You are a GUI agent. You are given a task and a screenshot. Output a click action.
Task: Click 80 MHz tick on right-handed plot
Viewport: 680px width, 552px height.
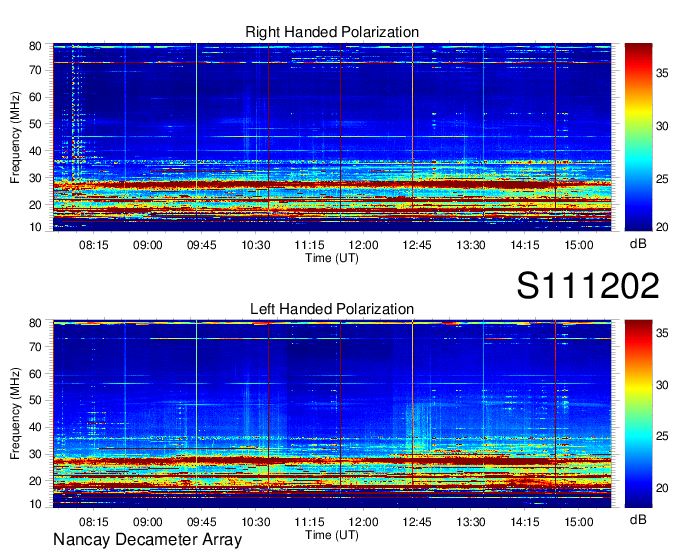click(x=35, y=46)
